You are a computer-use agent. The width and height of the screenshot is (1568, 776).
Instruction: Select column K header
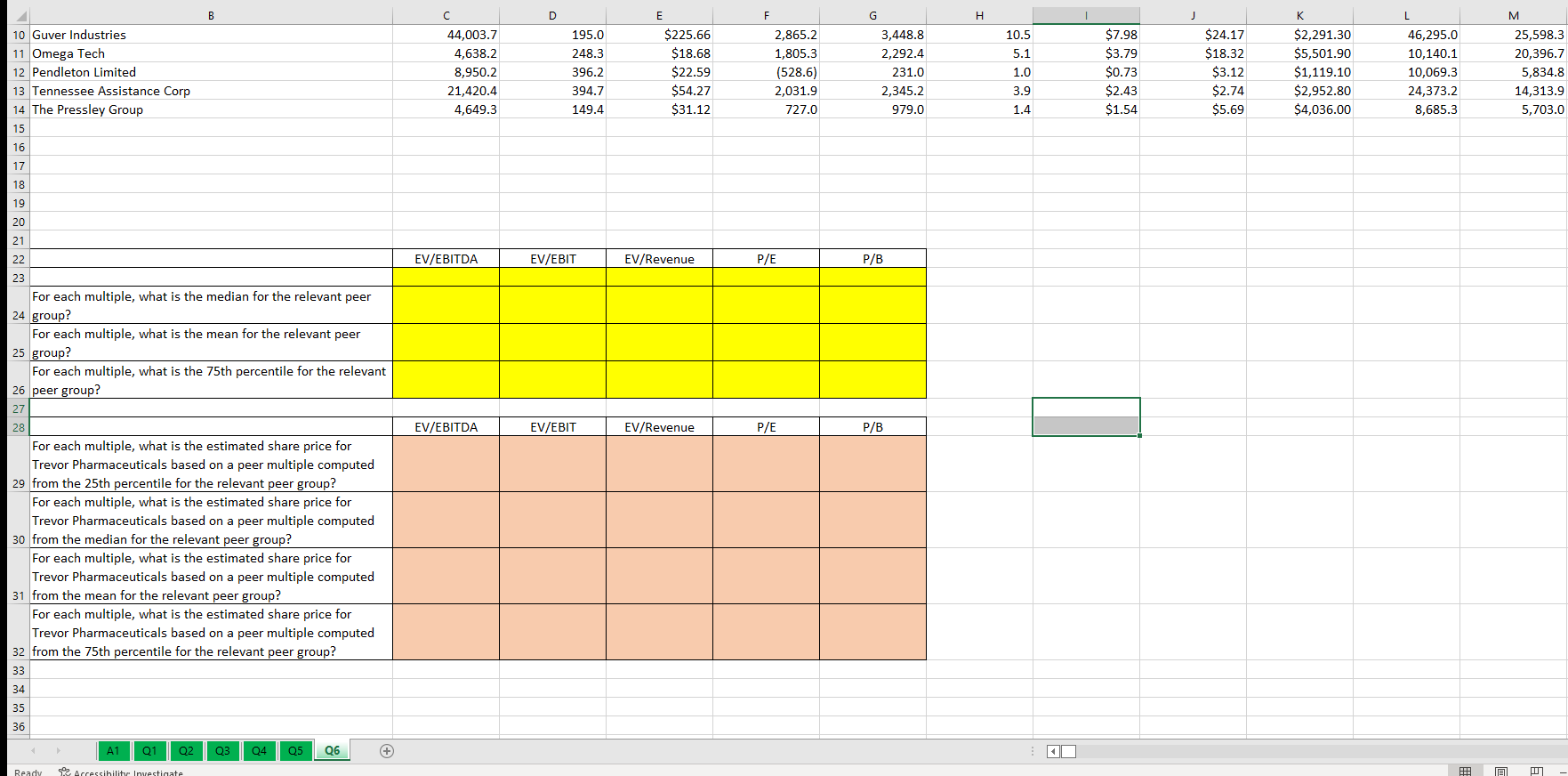pyautogui.click(x=1299, y=15)
